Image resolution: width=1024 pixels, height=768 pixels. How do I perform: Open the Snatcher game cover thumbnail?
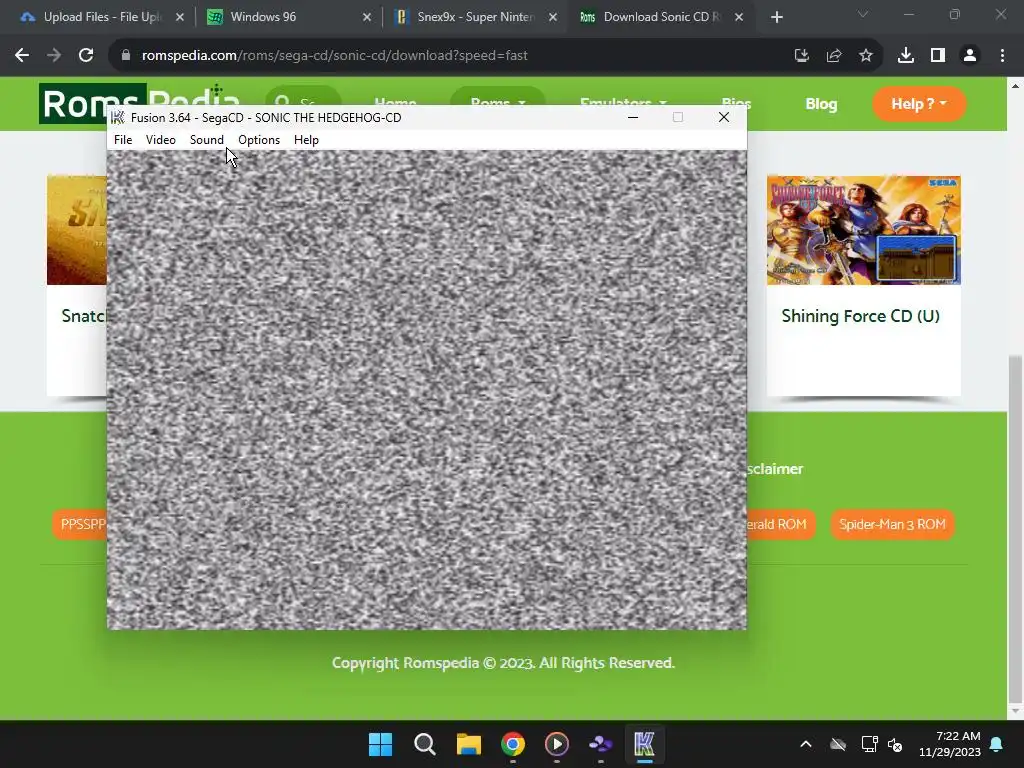77,230
